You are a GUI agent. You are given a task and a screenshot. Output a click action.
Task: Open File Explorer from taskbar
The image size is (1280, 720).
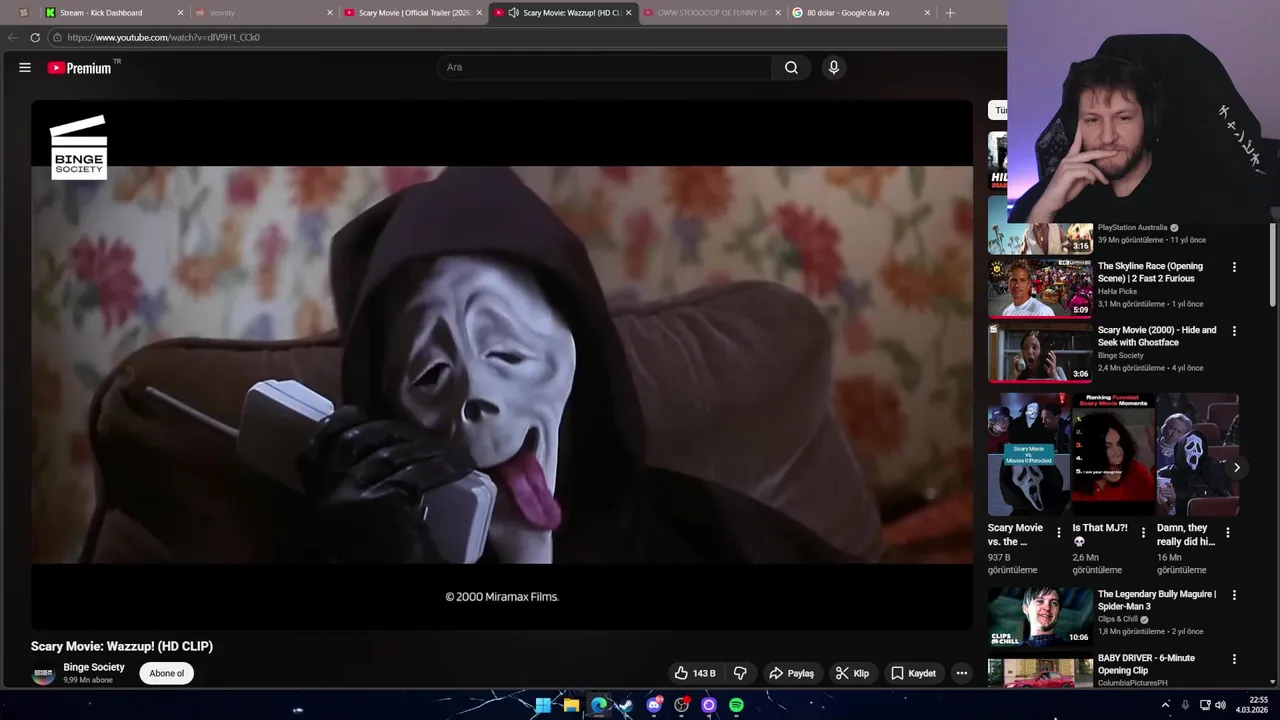[571, 705]
